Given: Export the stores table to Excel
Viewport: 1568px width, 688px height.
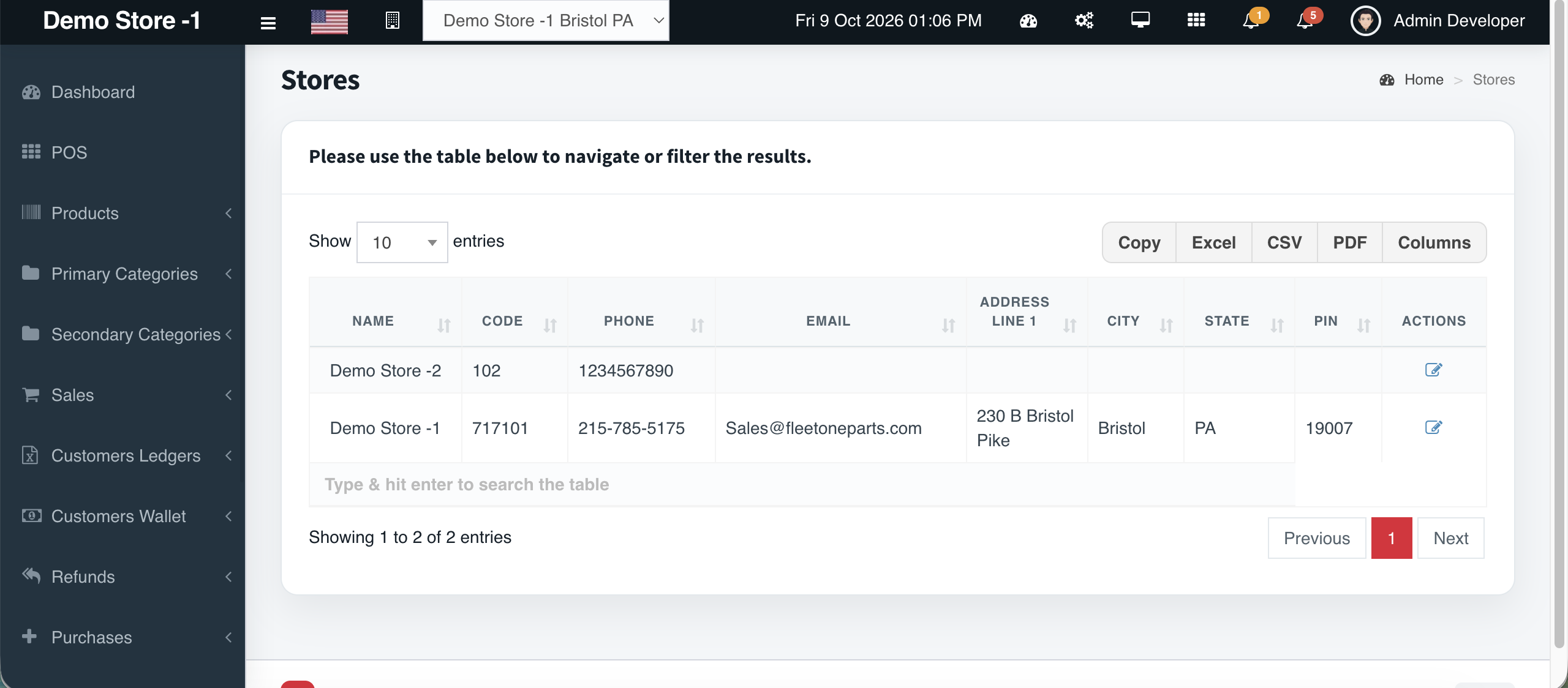Looking at the screenshot, I should pos(1213,242).
